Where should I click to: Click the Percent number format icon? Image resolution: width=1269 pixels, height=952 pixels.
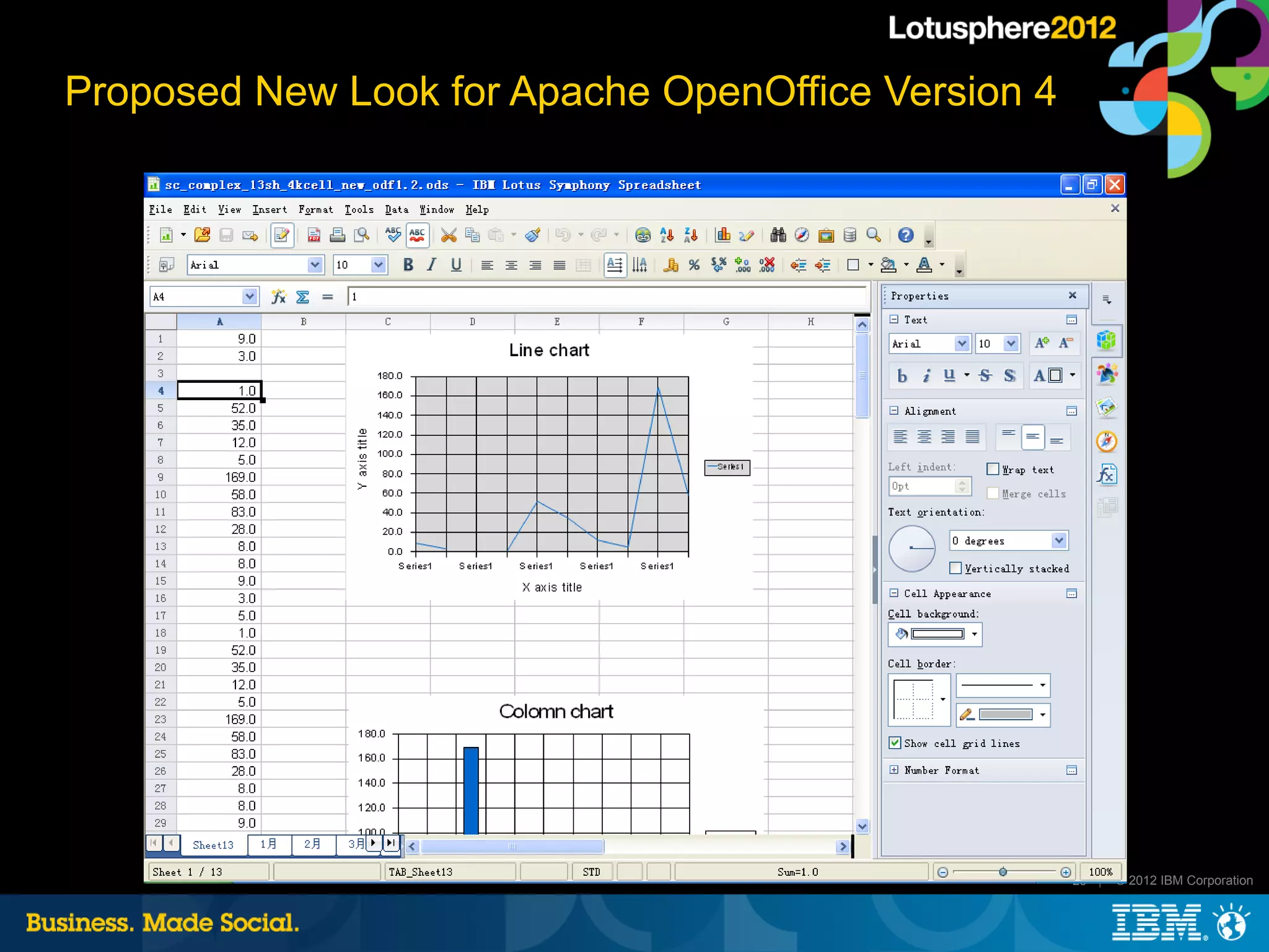(x=694, y=265)
